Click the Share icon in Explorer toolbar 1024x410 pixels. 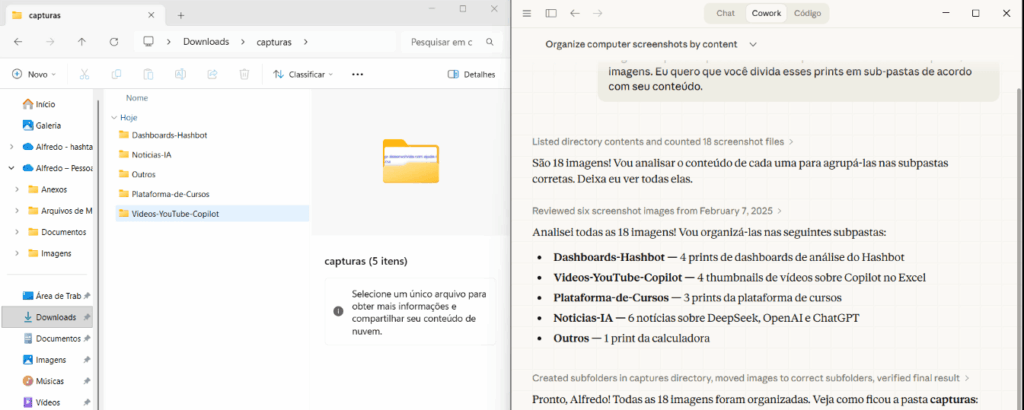click(212, 74)
